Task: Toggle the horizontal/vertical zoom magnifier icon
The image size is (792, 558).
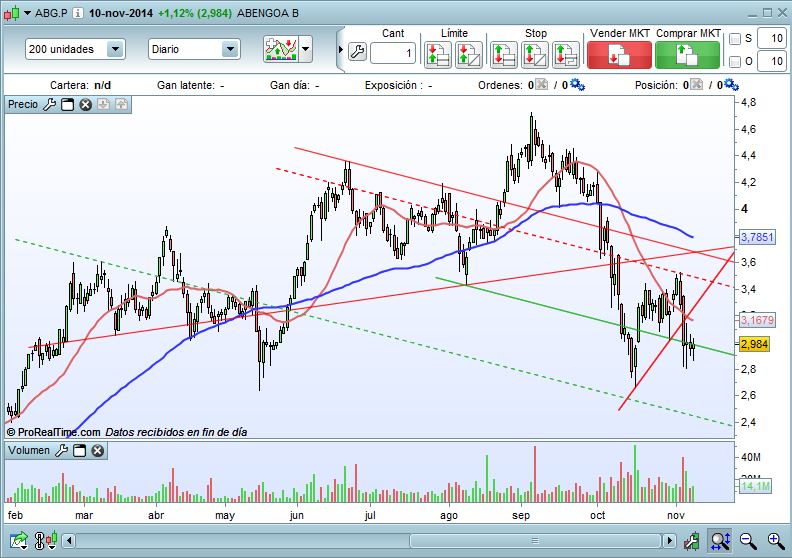Action: click(x=720, y=541)
